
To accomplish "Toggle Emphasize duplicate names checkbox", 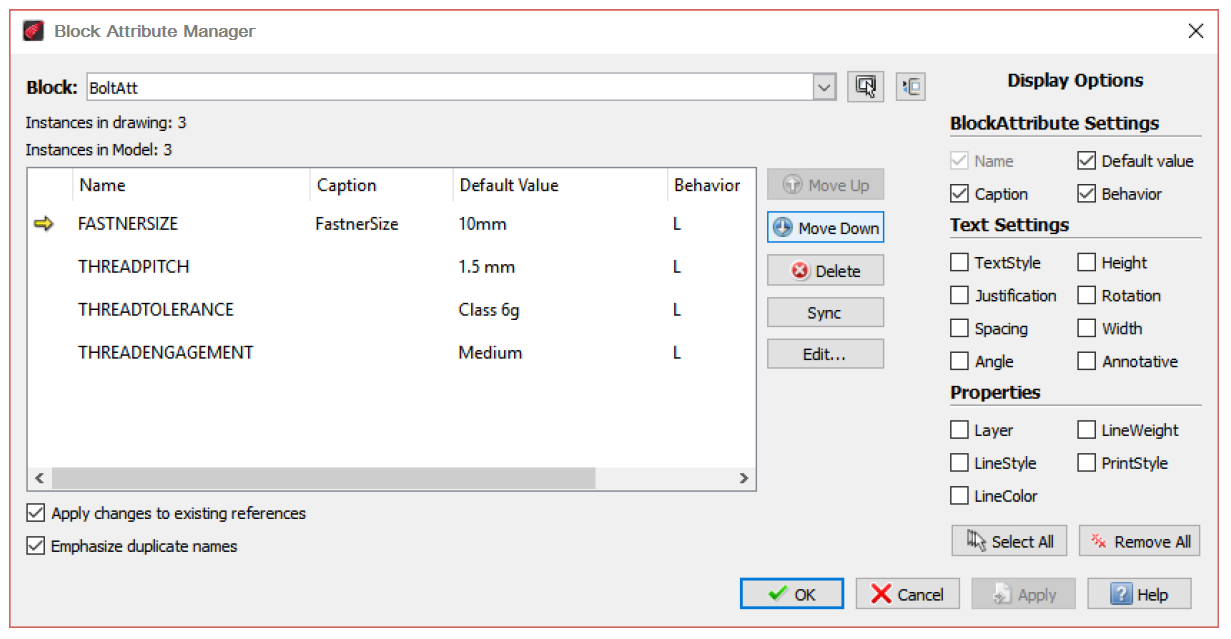I will (37, 546).
